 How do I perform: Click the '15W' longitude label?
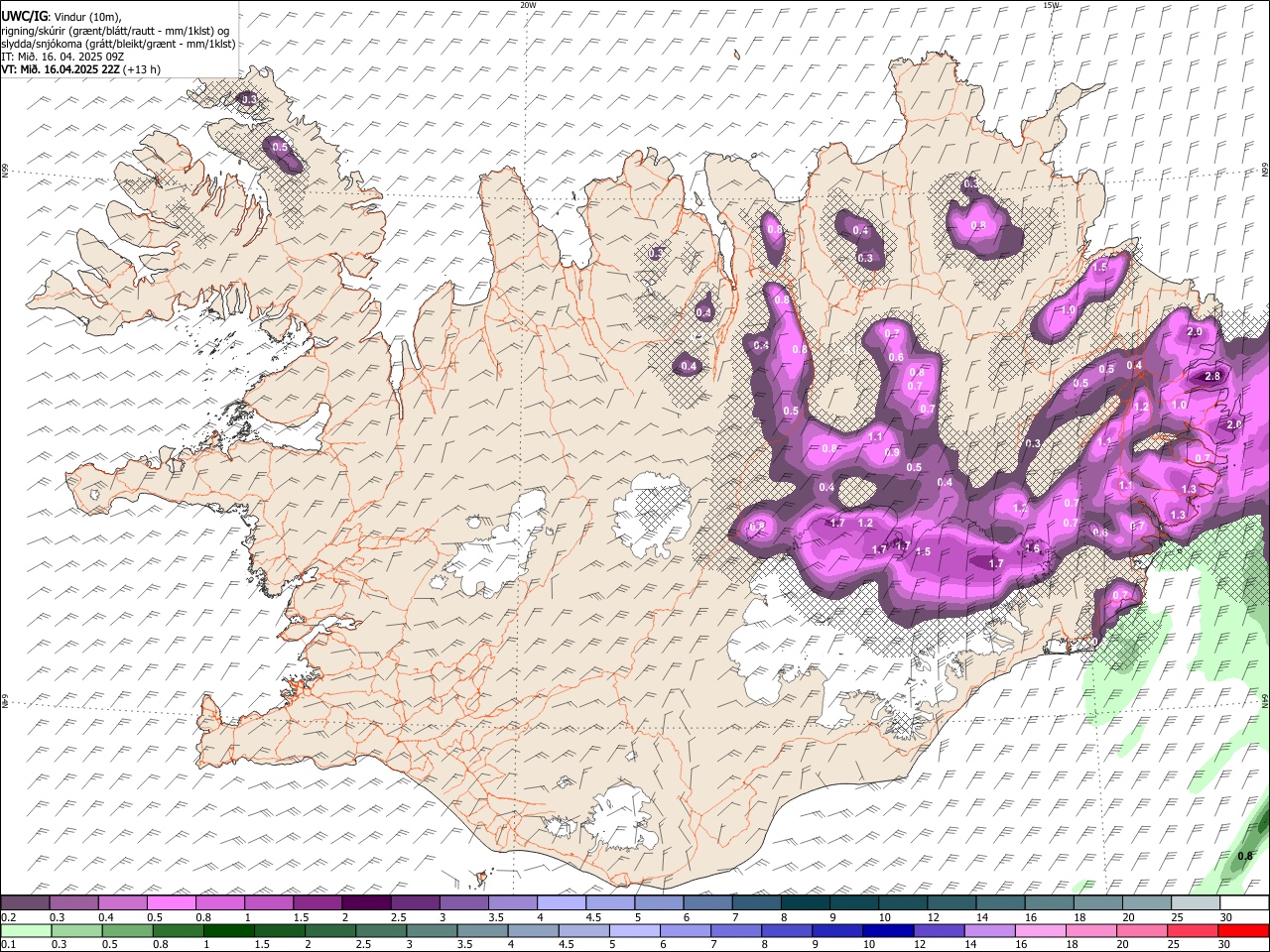pos(1051,5)
